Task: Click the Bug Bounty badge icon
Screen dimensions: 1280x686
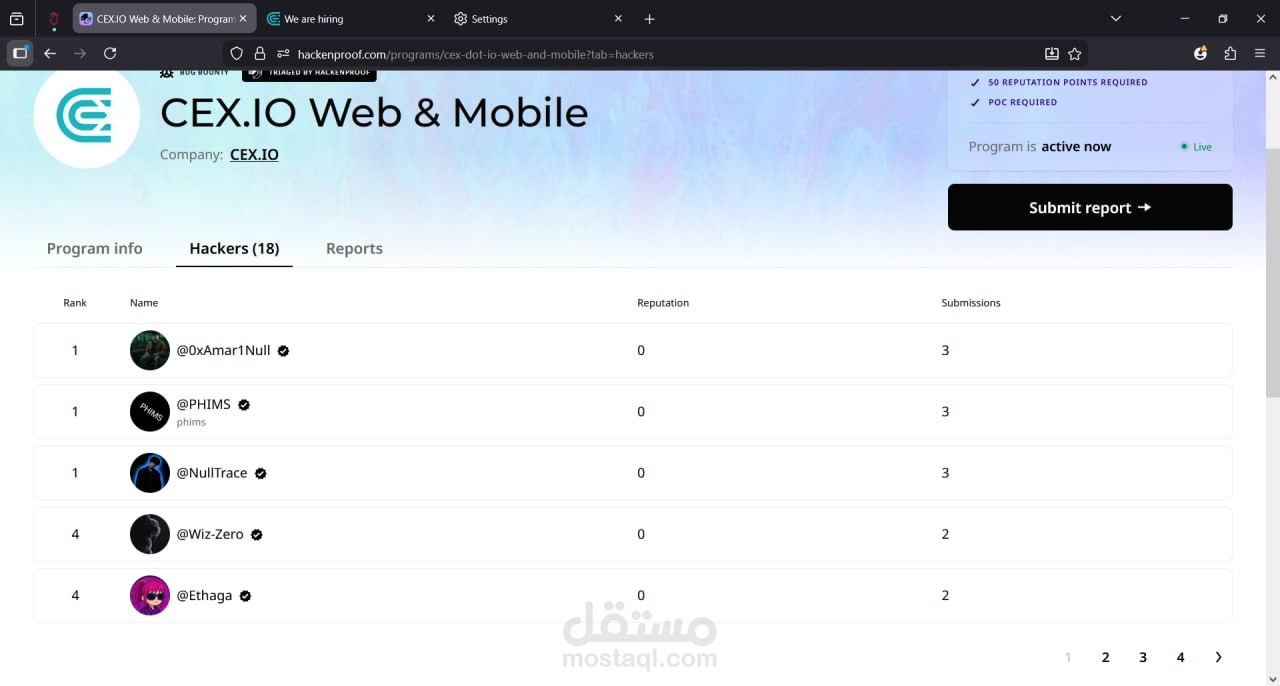Action: pyautogui.click(x=167, y=74)
